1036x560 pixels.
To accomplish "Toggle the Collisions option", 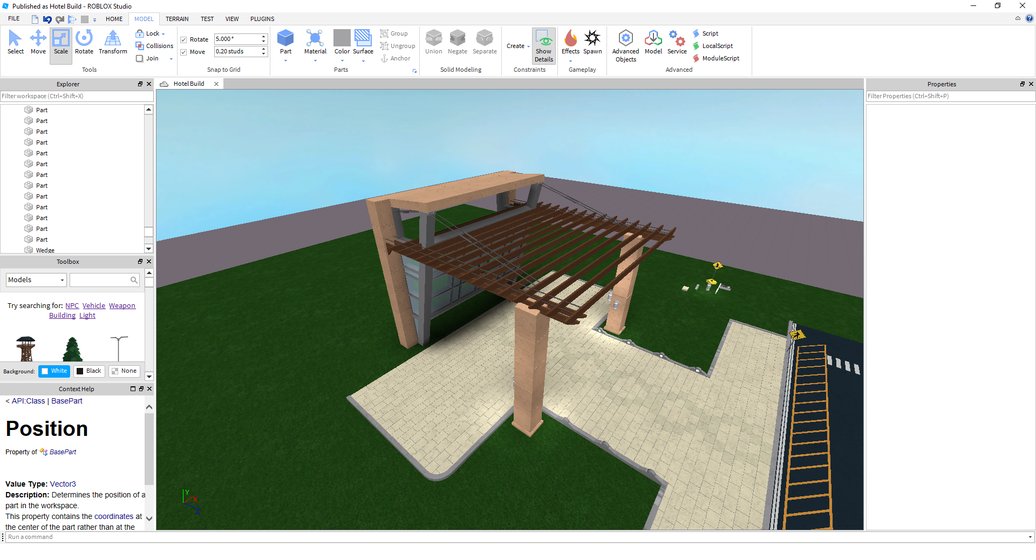I will tap(154, 46).
